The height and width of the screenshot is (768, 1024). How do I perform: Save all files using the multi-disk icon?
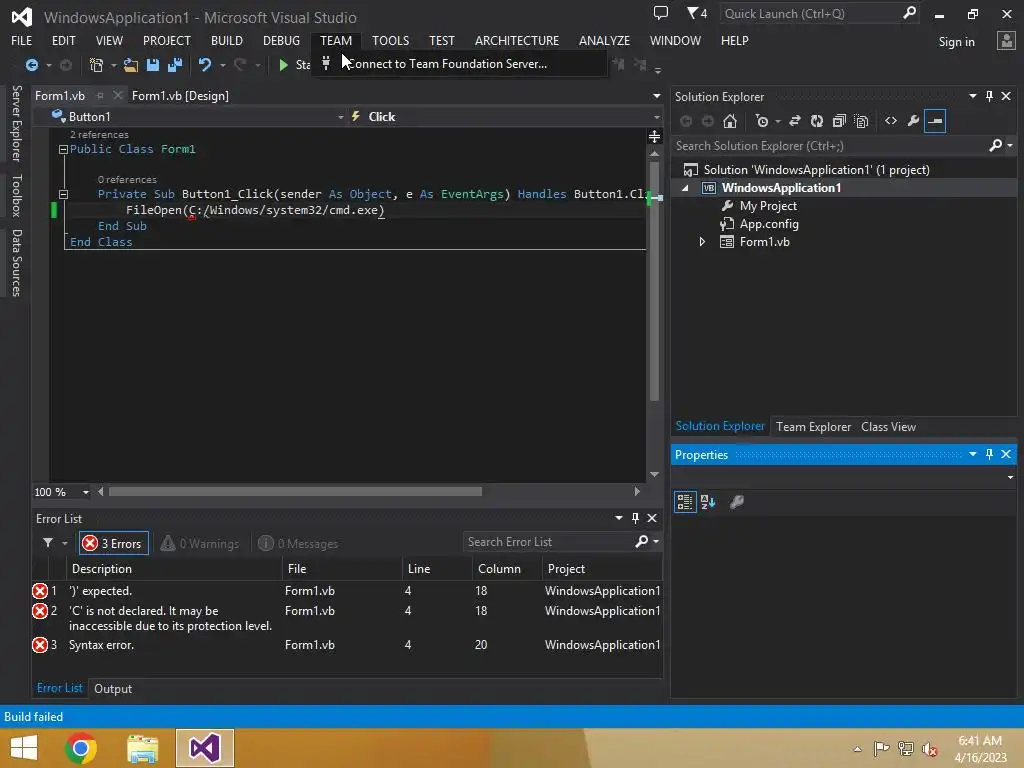tap(175, 65)
